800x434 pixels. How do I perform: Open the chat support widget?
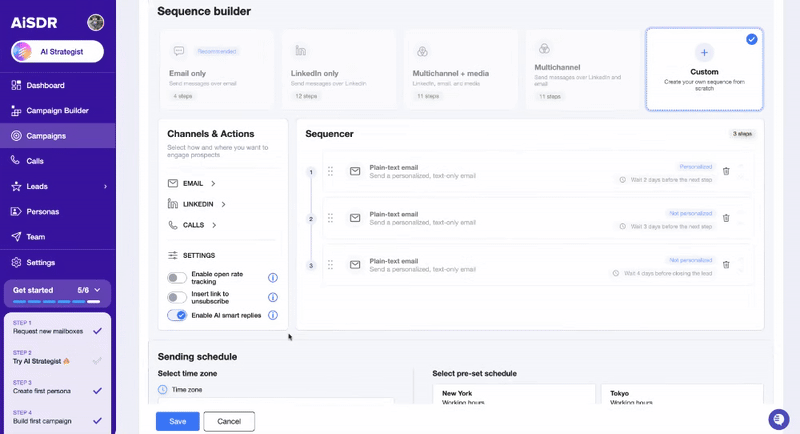tap(778, 418)
